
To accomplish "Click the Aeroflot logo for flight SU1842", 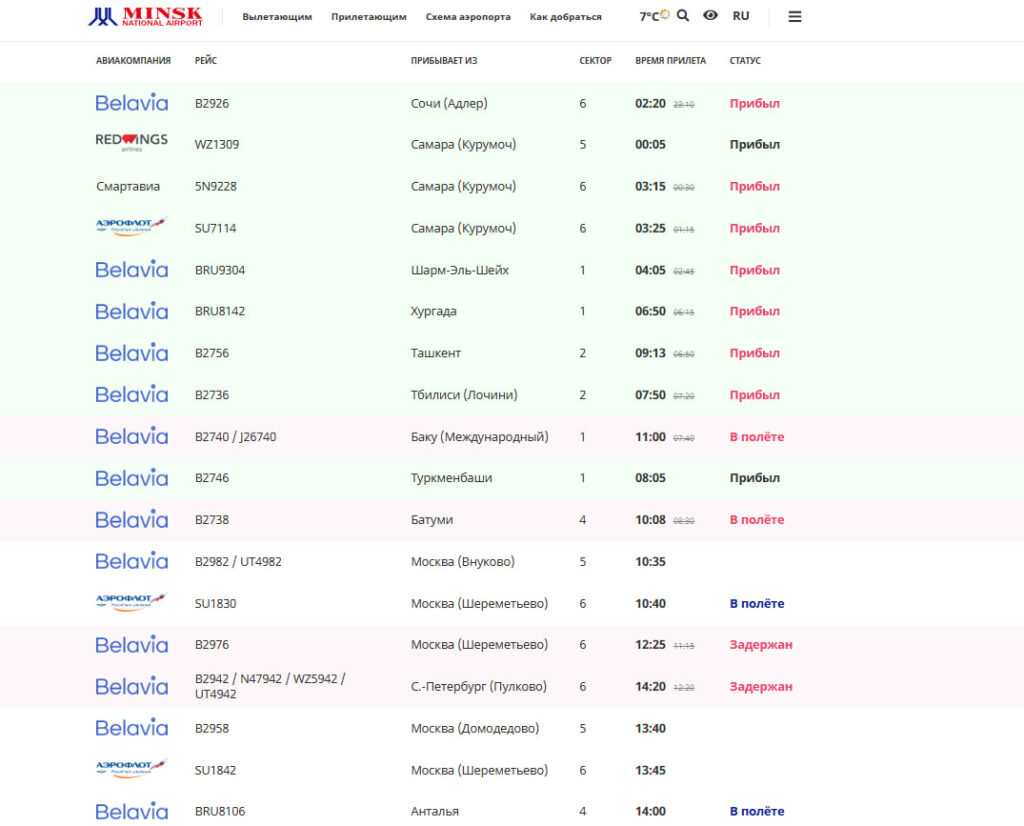I will (x=131, y=769).
